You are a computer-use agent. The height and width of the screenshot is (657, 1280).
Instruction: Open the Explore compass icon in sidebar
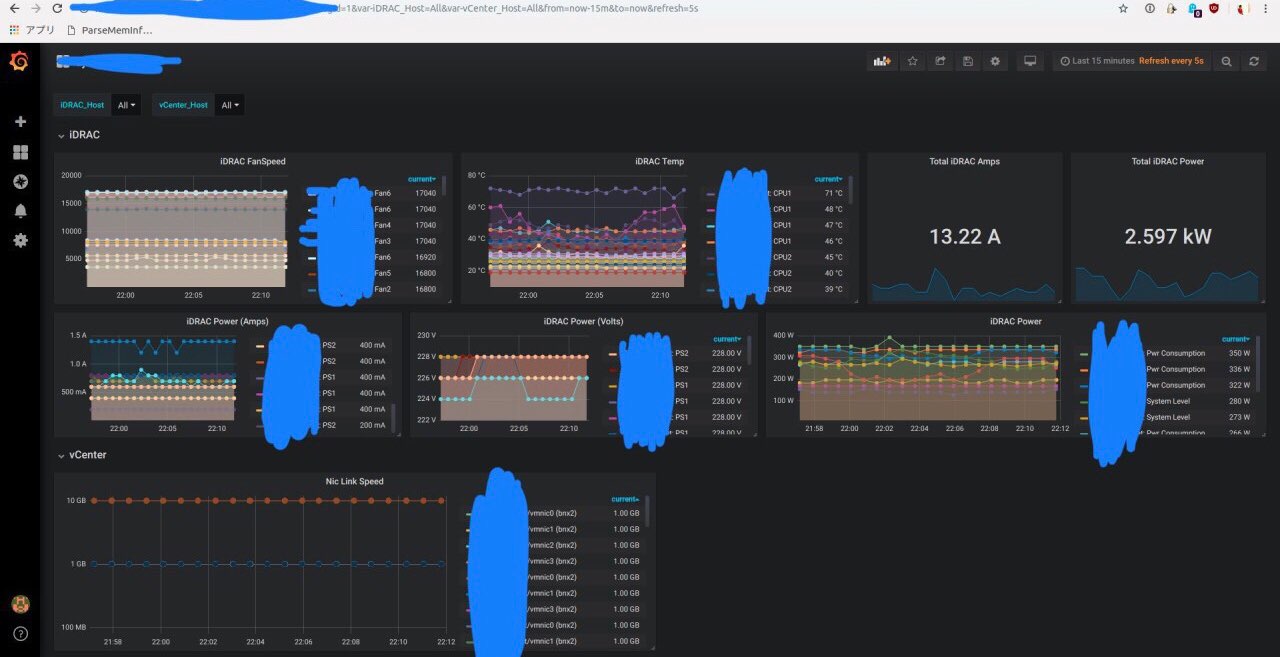tap(20, 182)
